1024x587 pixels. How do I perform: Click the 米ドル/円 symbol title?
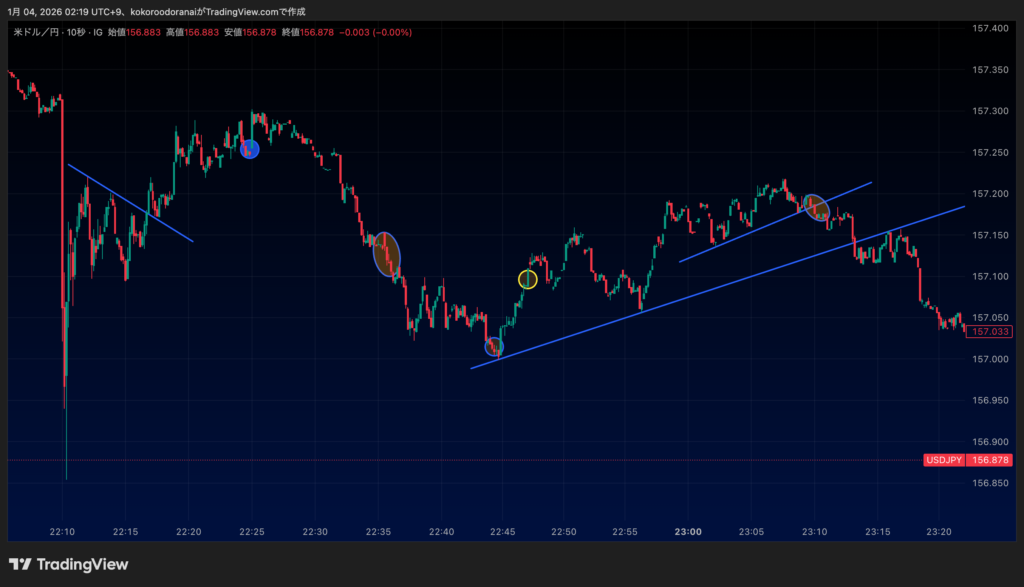coord(36,32)
